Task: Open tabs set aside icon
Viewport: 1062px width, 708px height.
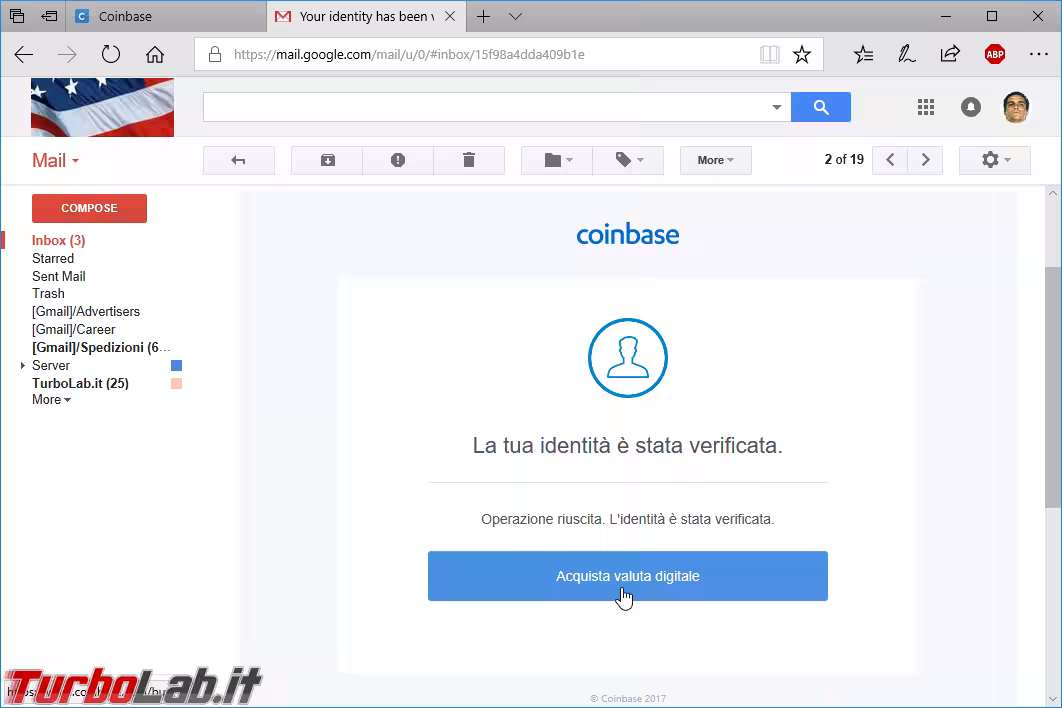Action: 17,16
